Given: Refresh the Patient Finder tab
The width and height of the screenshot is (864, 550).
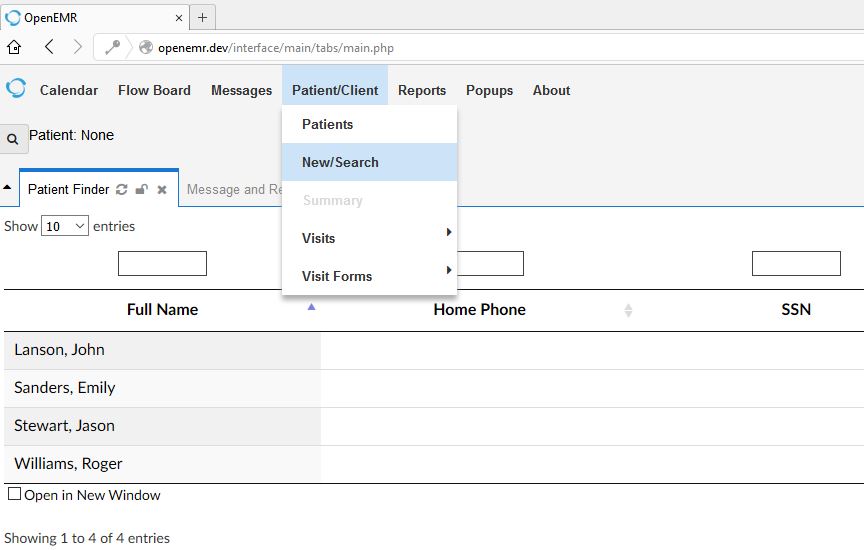Looking at the screenshot, I should click(122, 189).
